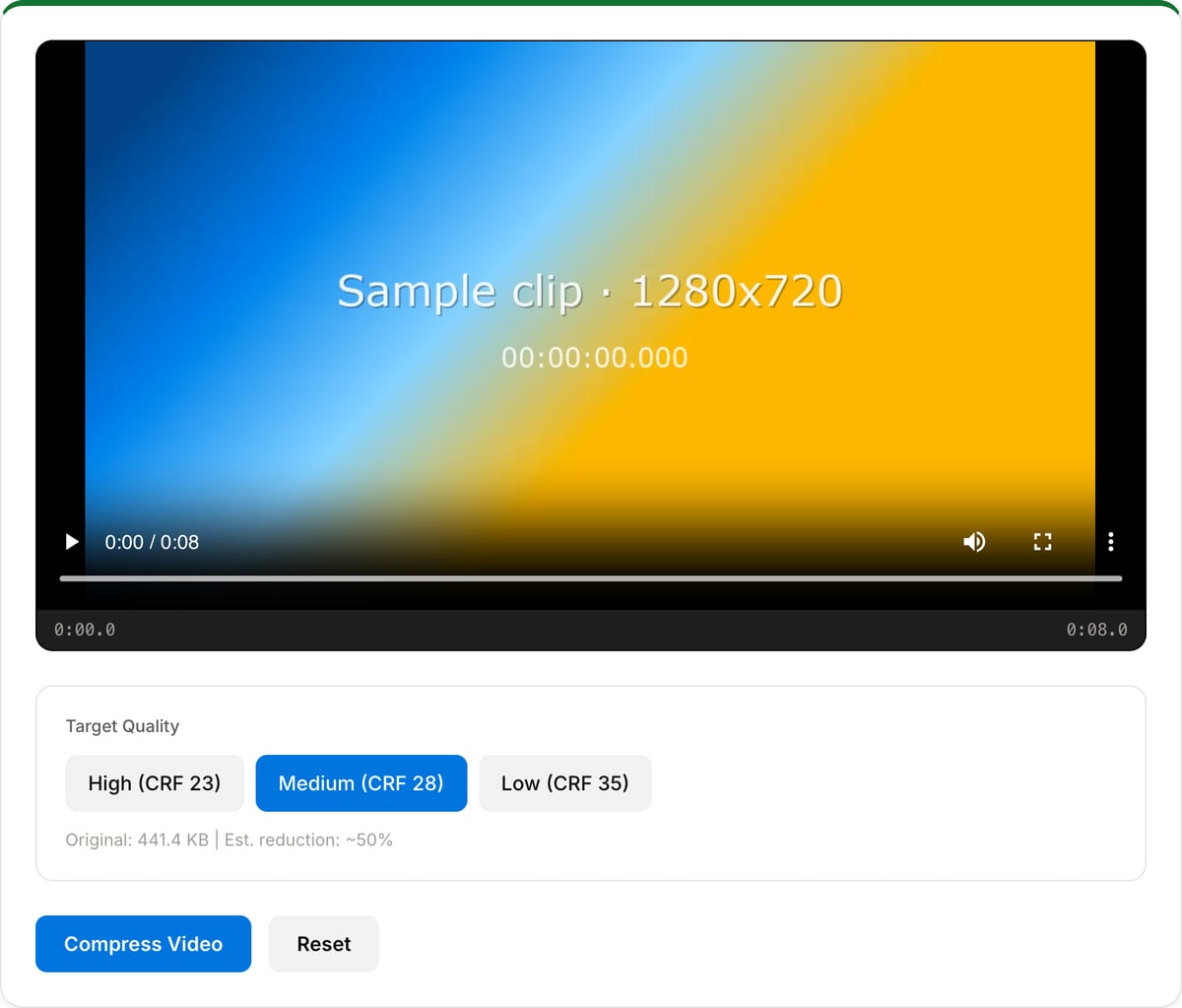Start compression with Compress Video button
Viewport: 1182px width, 1008px height.
(x=144, y=944)
